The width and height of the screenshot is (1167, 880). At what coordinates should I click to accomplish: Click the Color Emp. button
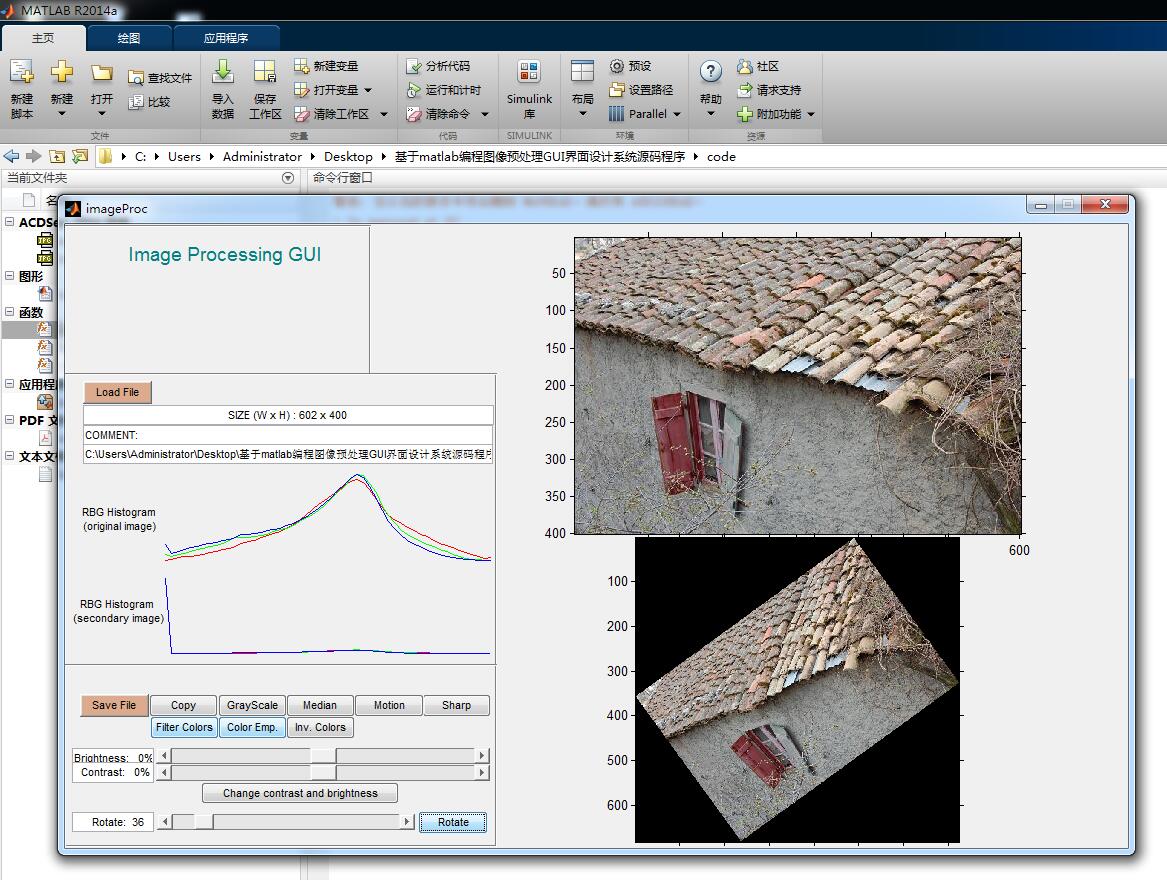[x=252, y=727]
